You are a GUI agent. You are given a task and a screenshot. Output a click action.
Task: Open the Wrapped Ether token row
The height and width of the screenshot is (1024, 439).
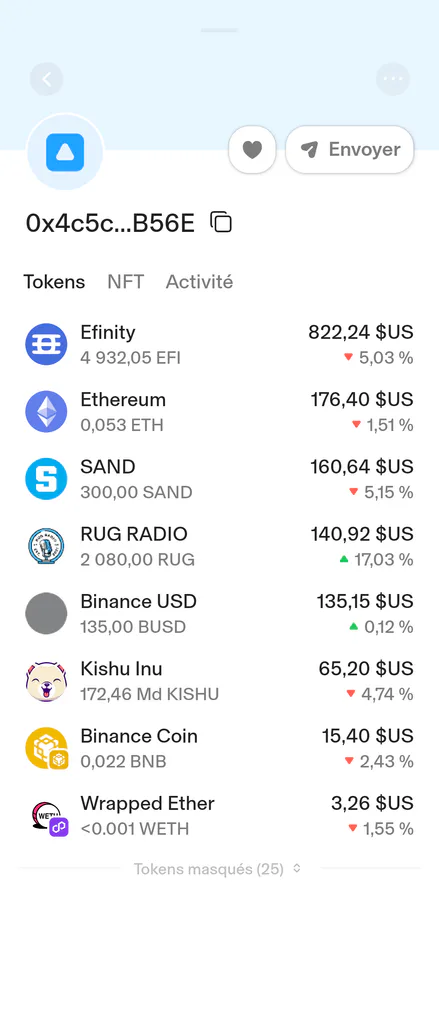pyautogui.click(x=220, y=815)
